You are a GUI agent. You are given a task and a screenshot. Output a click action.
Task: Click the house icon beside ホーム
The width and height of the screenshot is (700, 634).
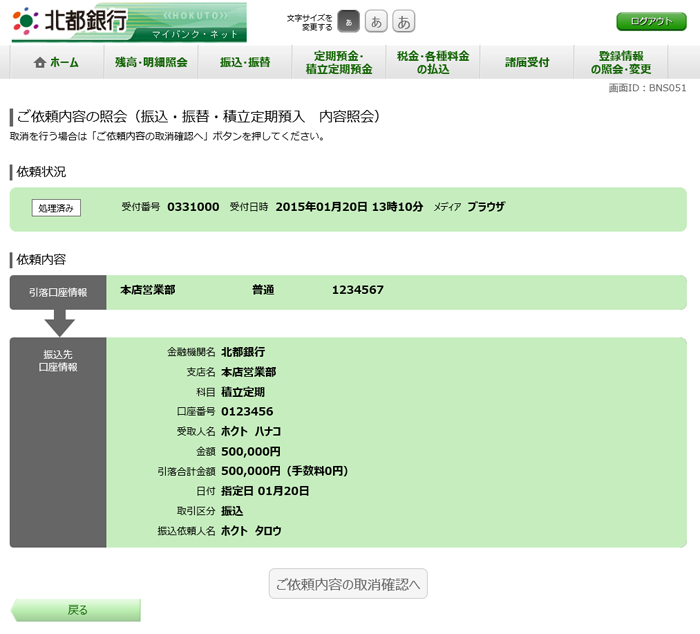coord(40,62)
